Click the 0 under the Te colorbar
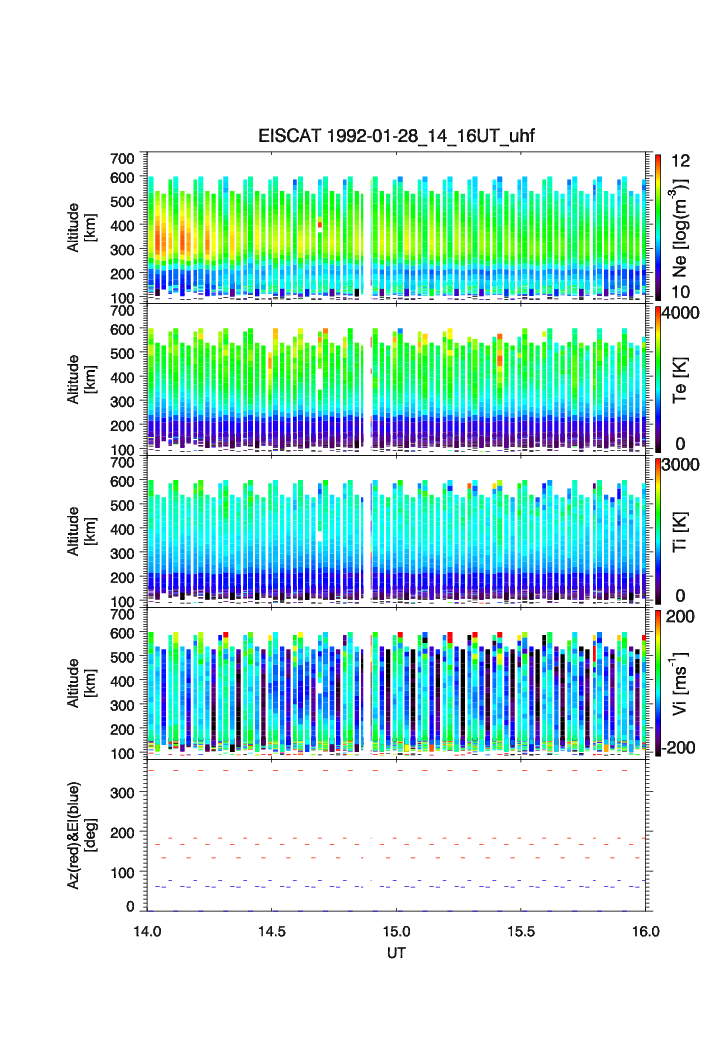Screen dimensions: 708x1063 coord(680,444)
